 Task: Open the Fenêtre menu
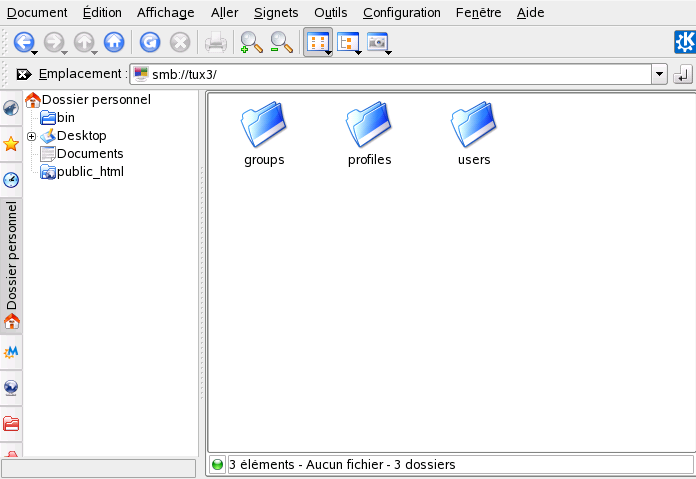pyautogui.click(x=478, y=12)
